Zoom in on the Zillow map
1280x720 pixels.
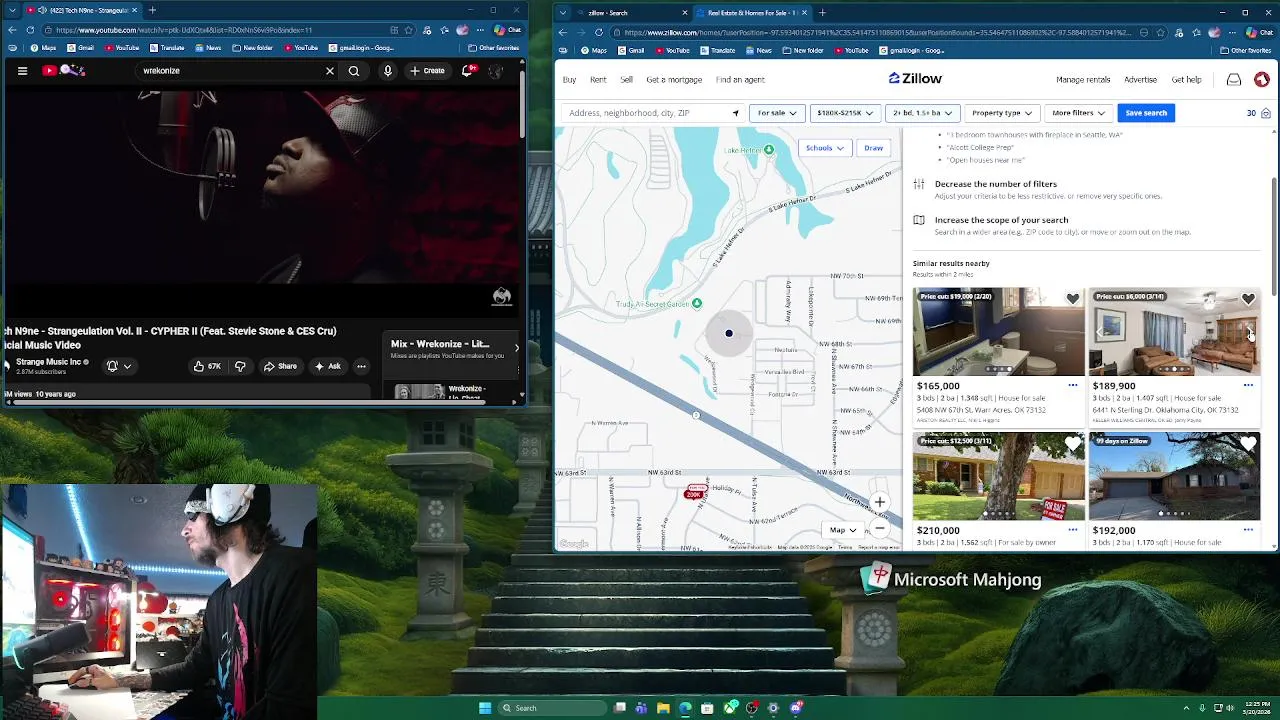pyautogui.click(x=879, y=503)
